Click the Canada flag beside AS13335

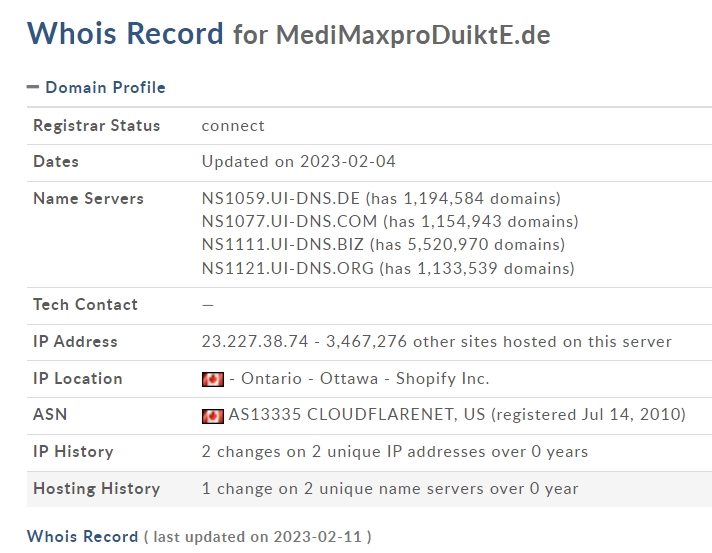tap(213, 416)
